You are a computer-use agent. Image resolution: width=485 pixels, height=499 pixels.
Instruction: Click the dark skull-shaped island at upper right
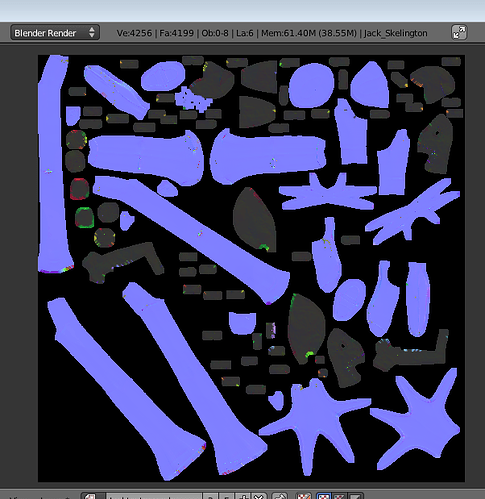(435, 144)
